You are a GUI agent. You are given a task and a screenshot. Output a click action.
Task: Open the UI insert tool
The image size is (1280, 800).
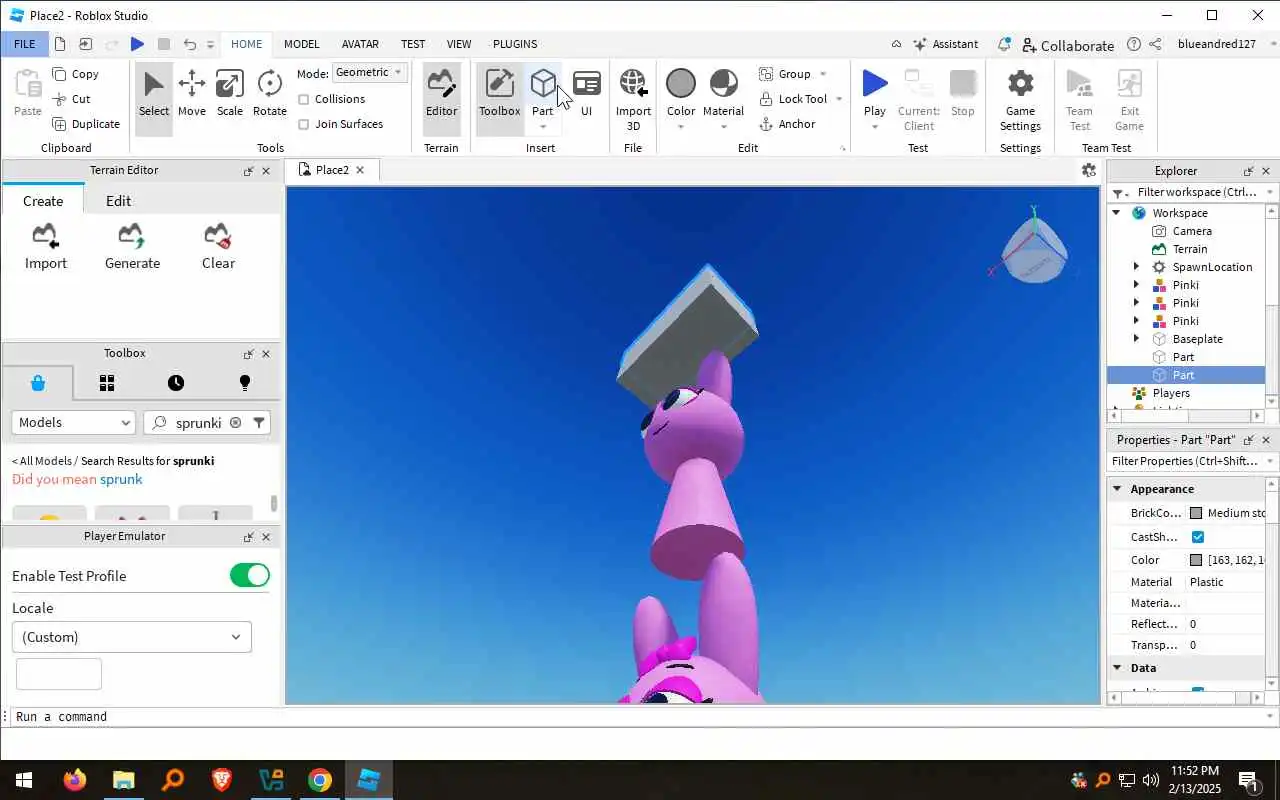point(586,94)
